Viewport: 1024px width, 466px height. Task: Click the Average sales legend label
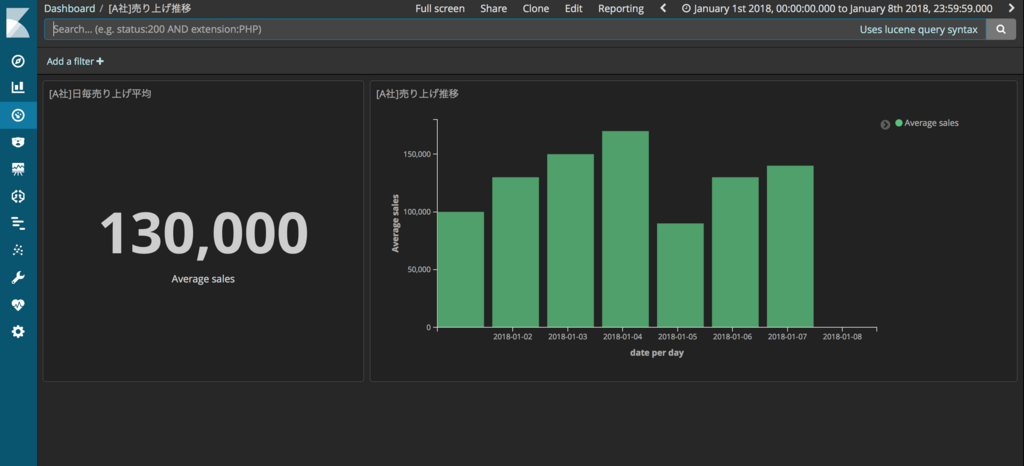tap(931, 123)
